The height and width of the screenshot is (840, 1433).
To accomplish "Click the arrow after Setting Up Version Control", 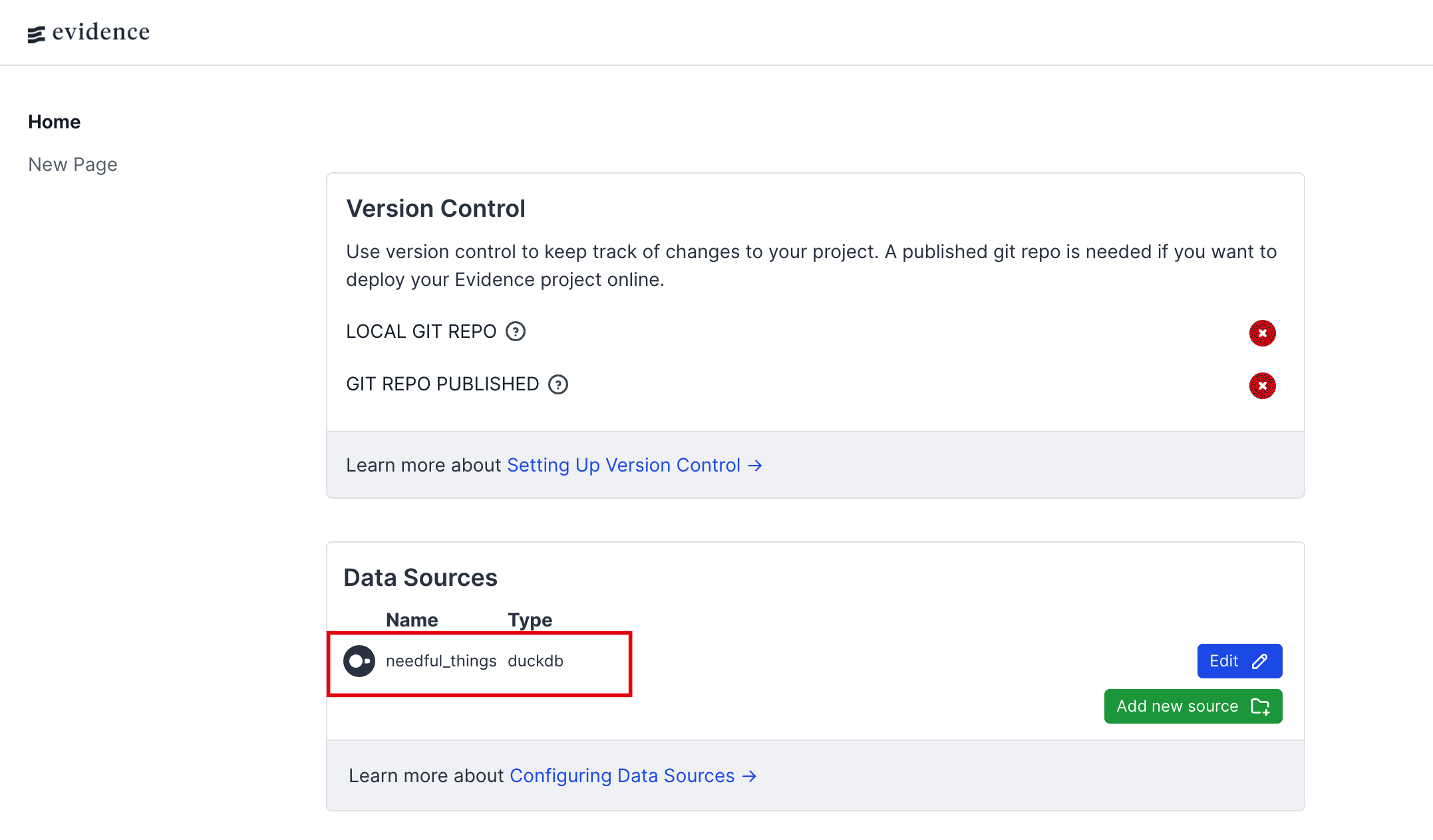I will pos(755,466).
